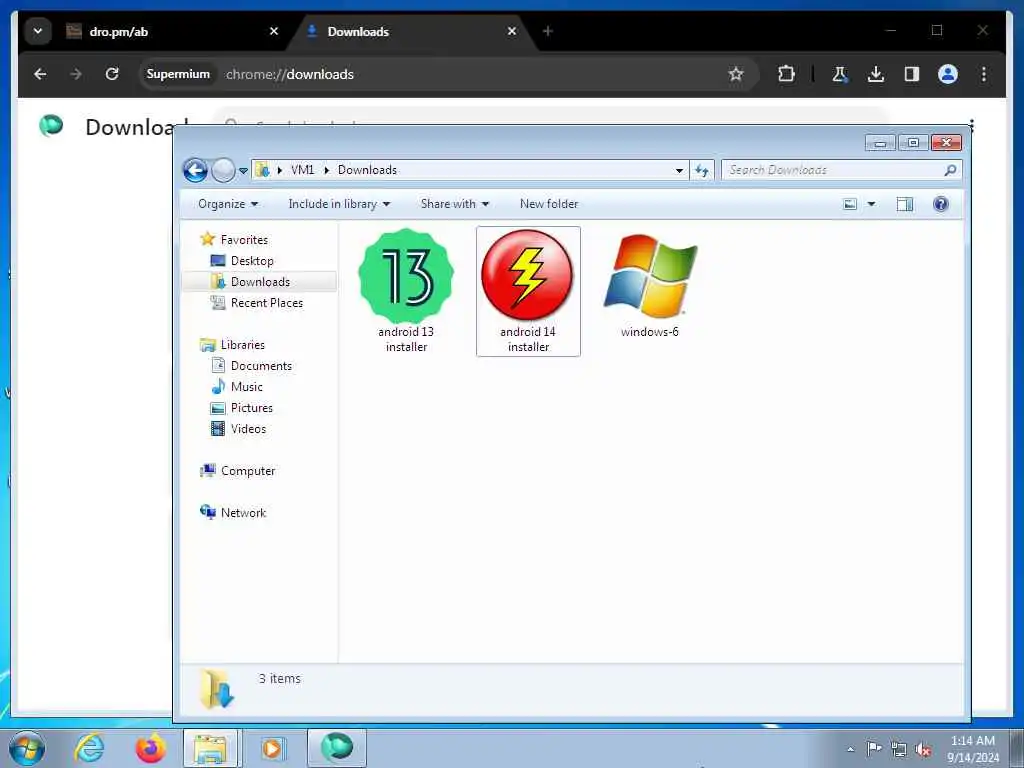Image resolution: width=1024 pixels, height=768 pixels.
Task: Open browser extensions menu
Action: pyautogui.click(x=786, y=74)
